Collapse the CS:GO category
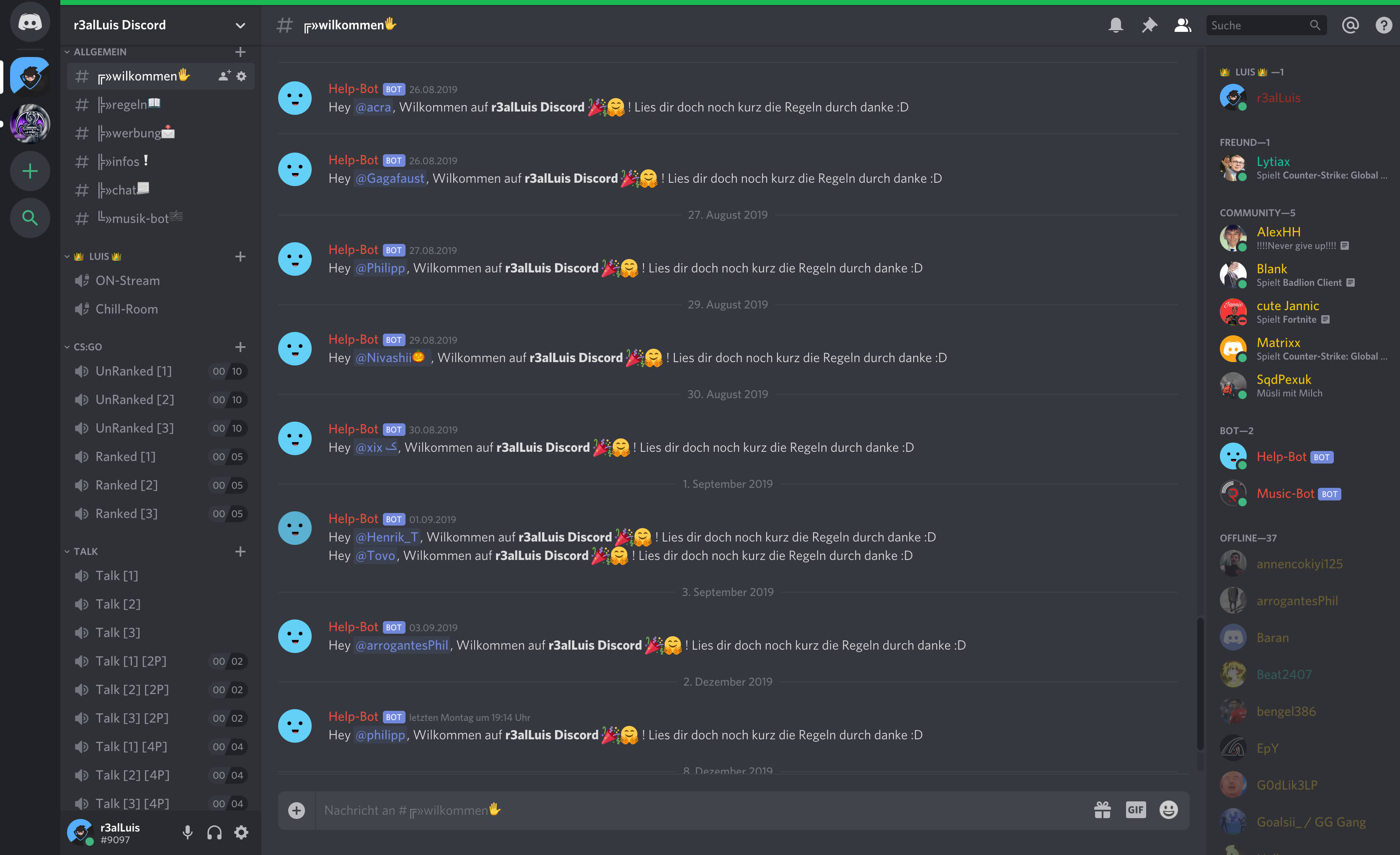Screen dimensions: 1400x855 coord(88,347)
